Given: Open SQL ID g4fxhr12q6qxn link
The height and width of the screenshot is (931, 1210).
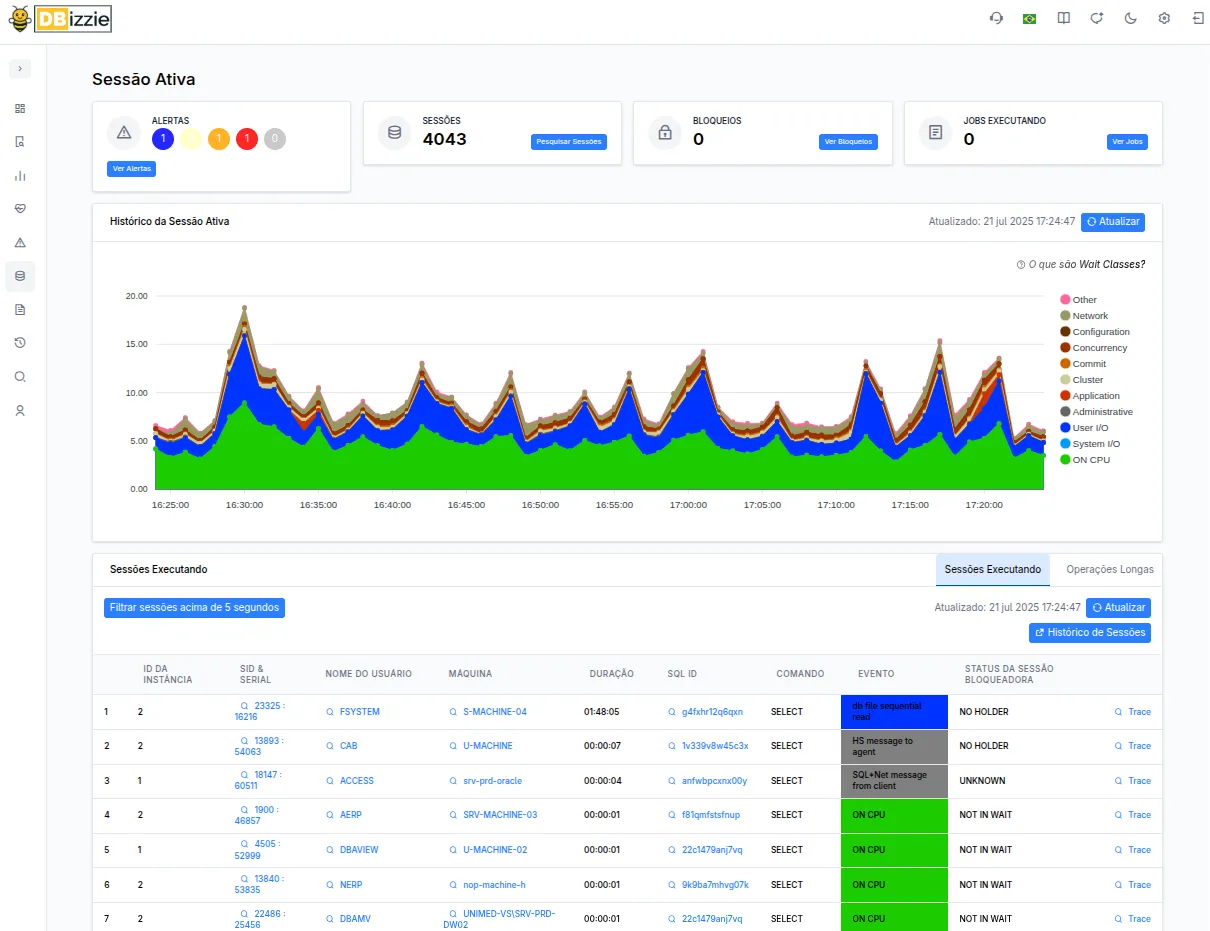Looking at the screenshot, I should (712, 712).
